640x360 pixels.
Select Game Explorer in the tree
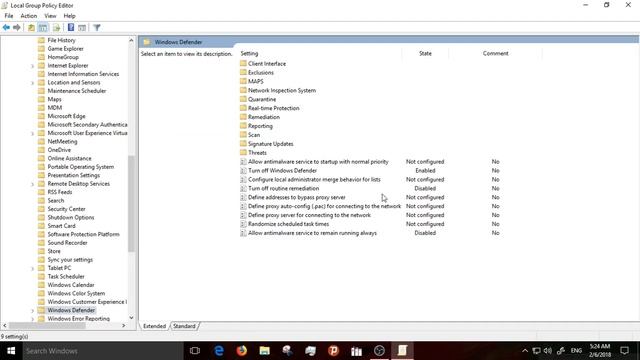pos(65,49)
